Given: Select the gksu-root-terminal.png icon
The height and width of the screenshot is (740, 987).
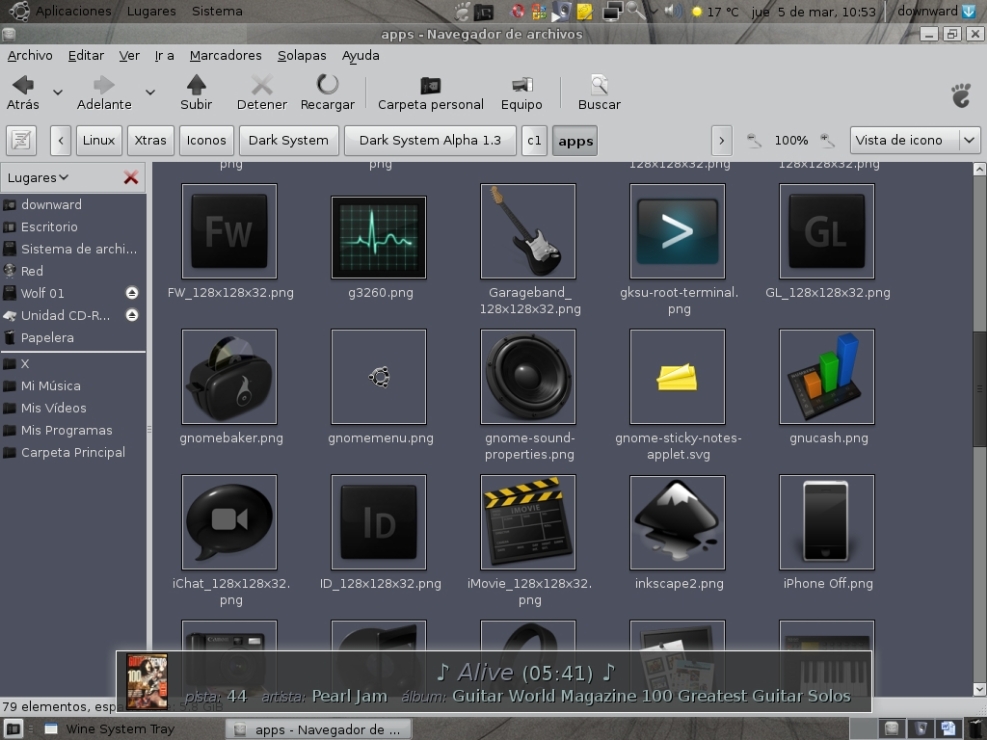Looking at the screenshot, I should (x=677, y=231).
